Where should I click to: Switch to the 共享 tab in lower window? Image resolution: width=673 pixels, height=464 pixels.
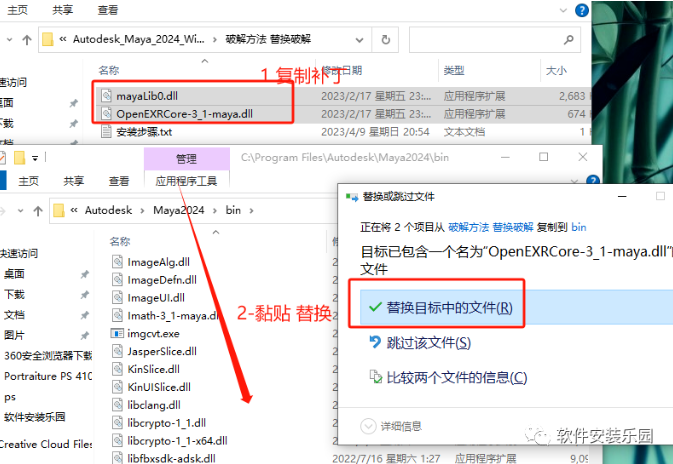(74, 181)
